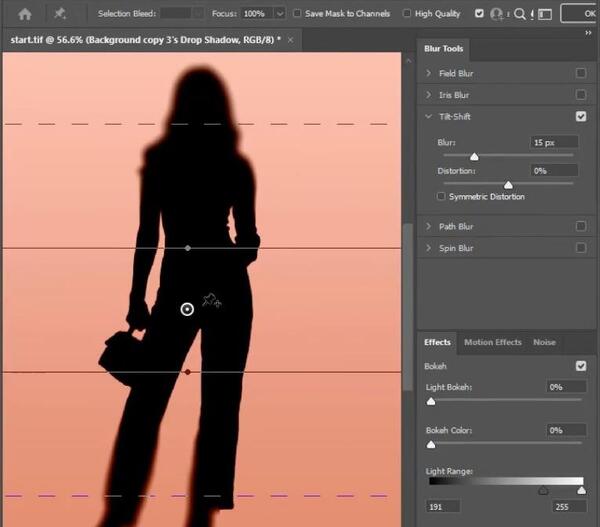Click the canvas vertical scrollbar thumb
Image resolution: width=600 pixels, height=527 pixels.
408,307
